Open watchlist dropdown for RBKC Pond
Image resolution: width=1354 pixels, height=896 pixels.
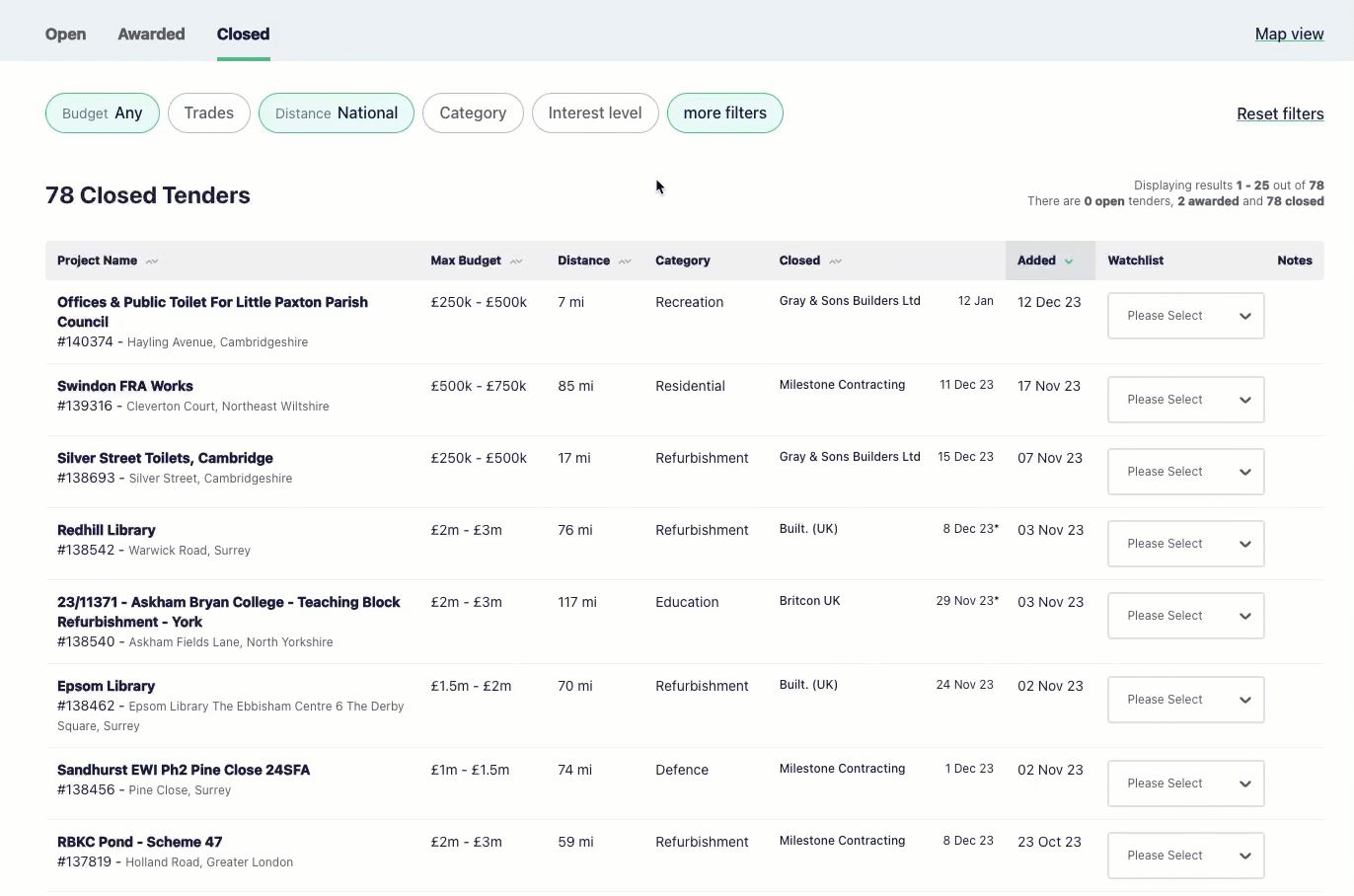click(1186, 856)
